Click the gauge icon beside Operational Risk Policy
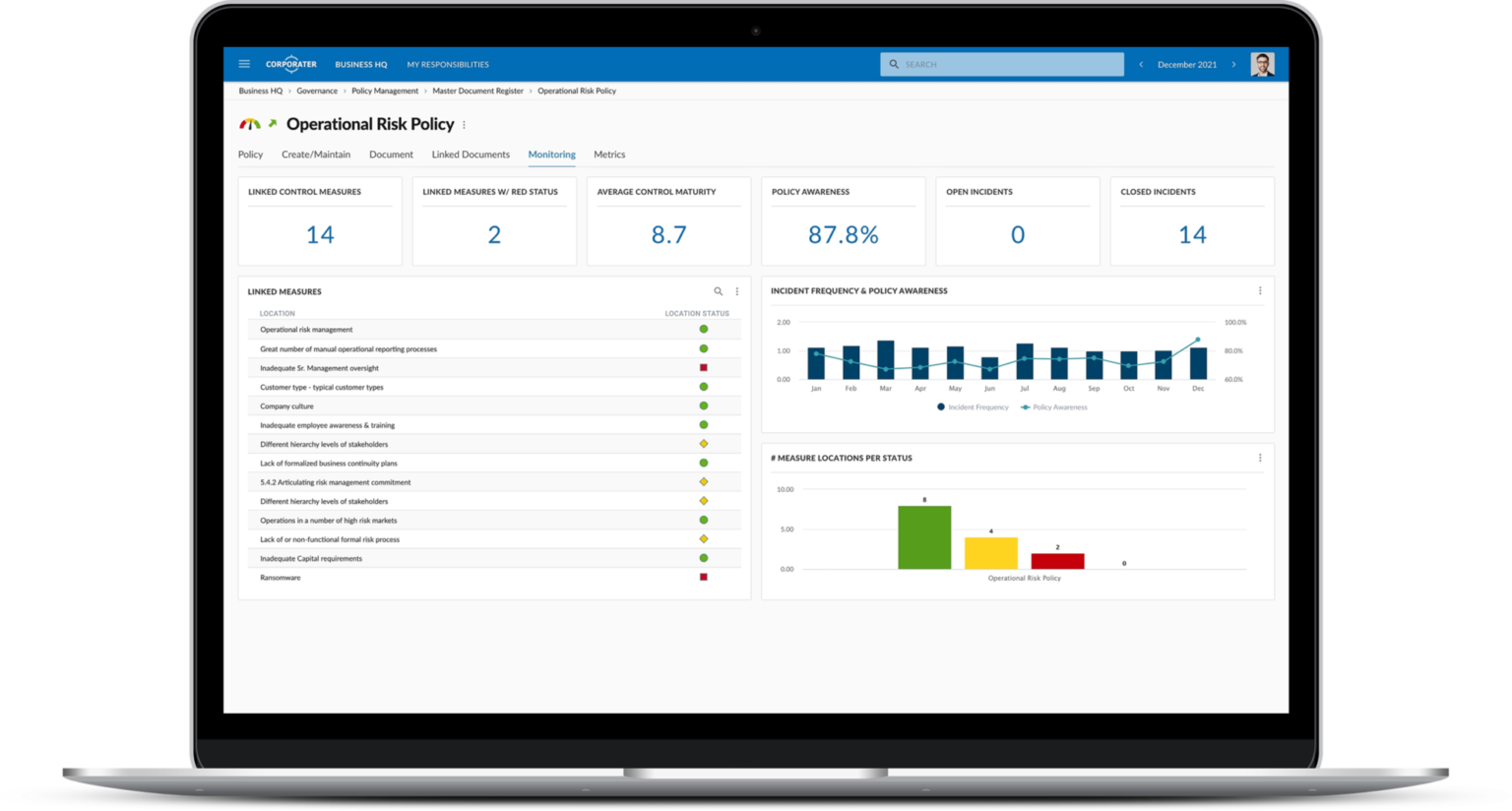The height and width of the screenshot is (811, 1512). (x=249, y=124)
